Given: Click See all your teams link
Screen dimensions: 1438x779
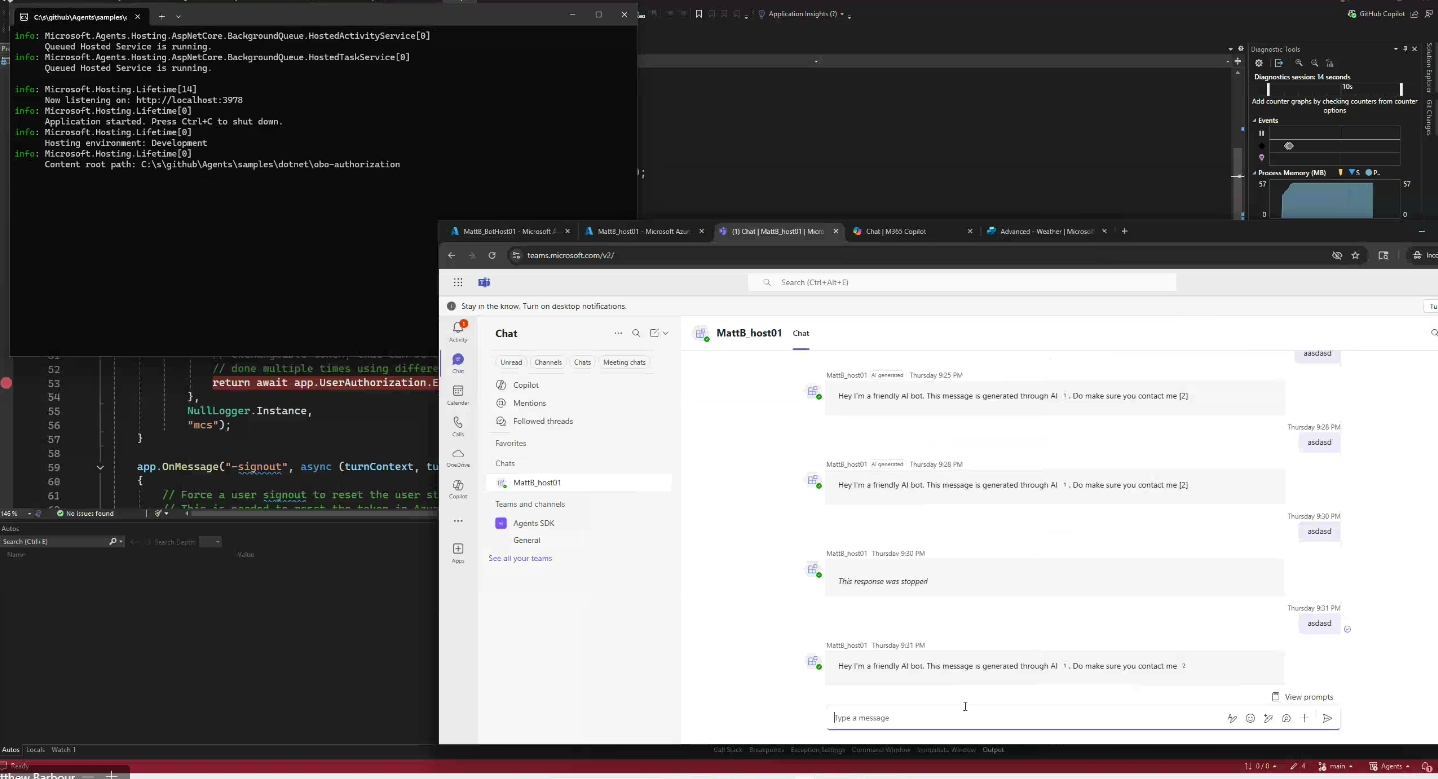Looking at the screenshot, I should [520, 558].
